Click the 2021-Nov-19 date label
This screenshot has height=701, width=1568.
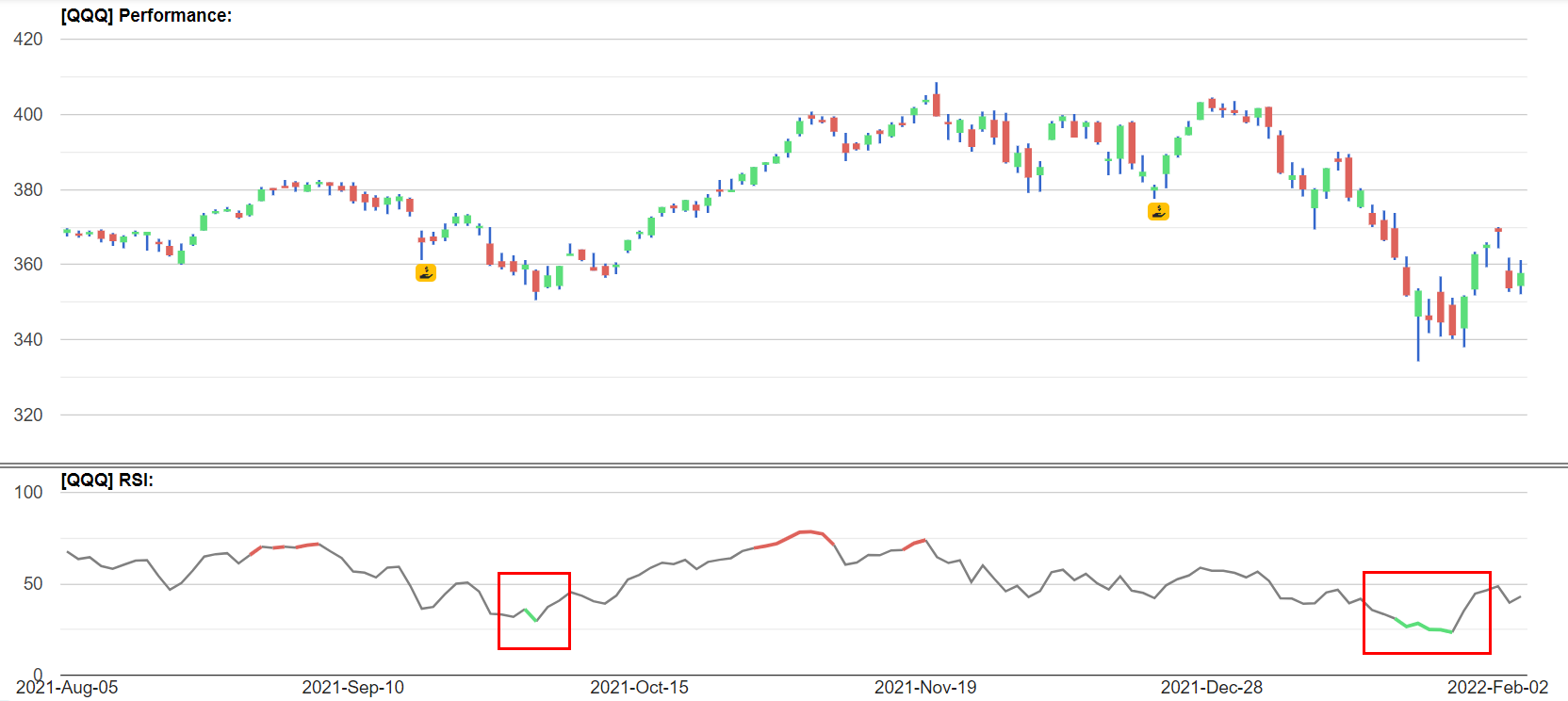[x=925, y=687]
